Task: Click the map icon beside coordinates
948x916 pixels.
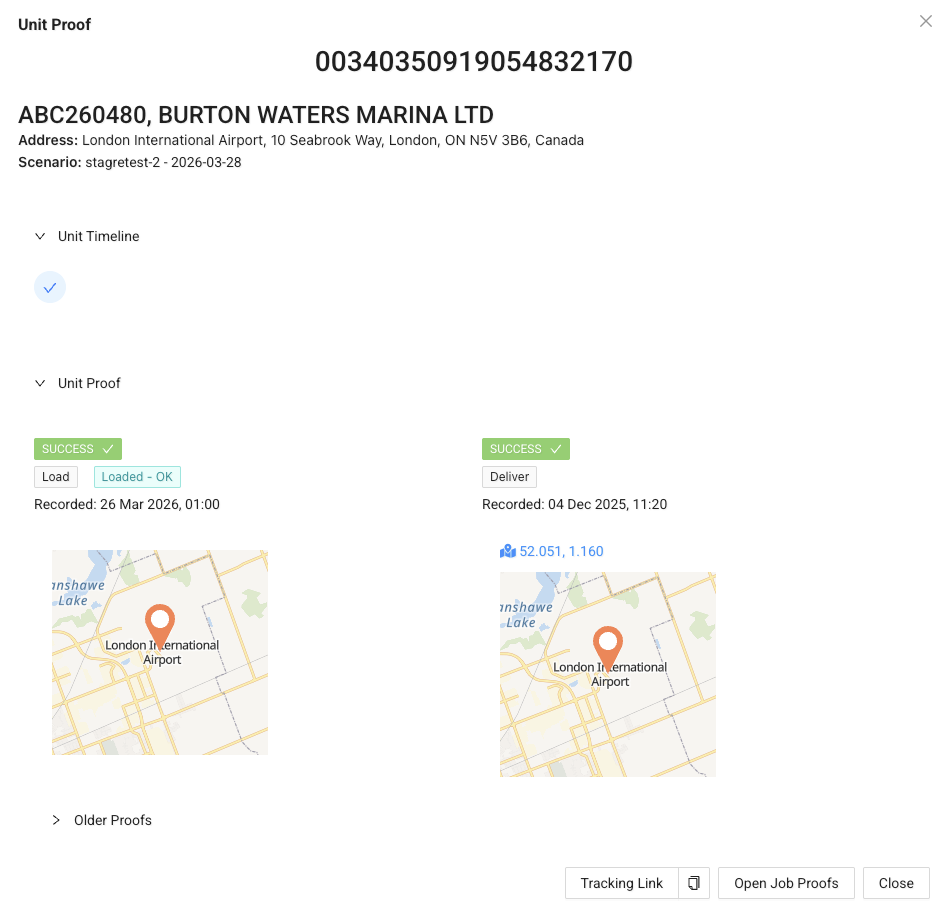Action: (x=508, y=551)
